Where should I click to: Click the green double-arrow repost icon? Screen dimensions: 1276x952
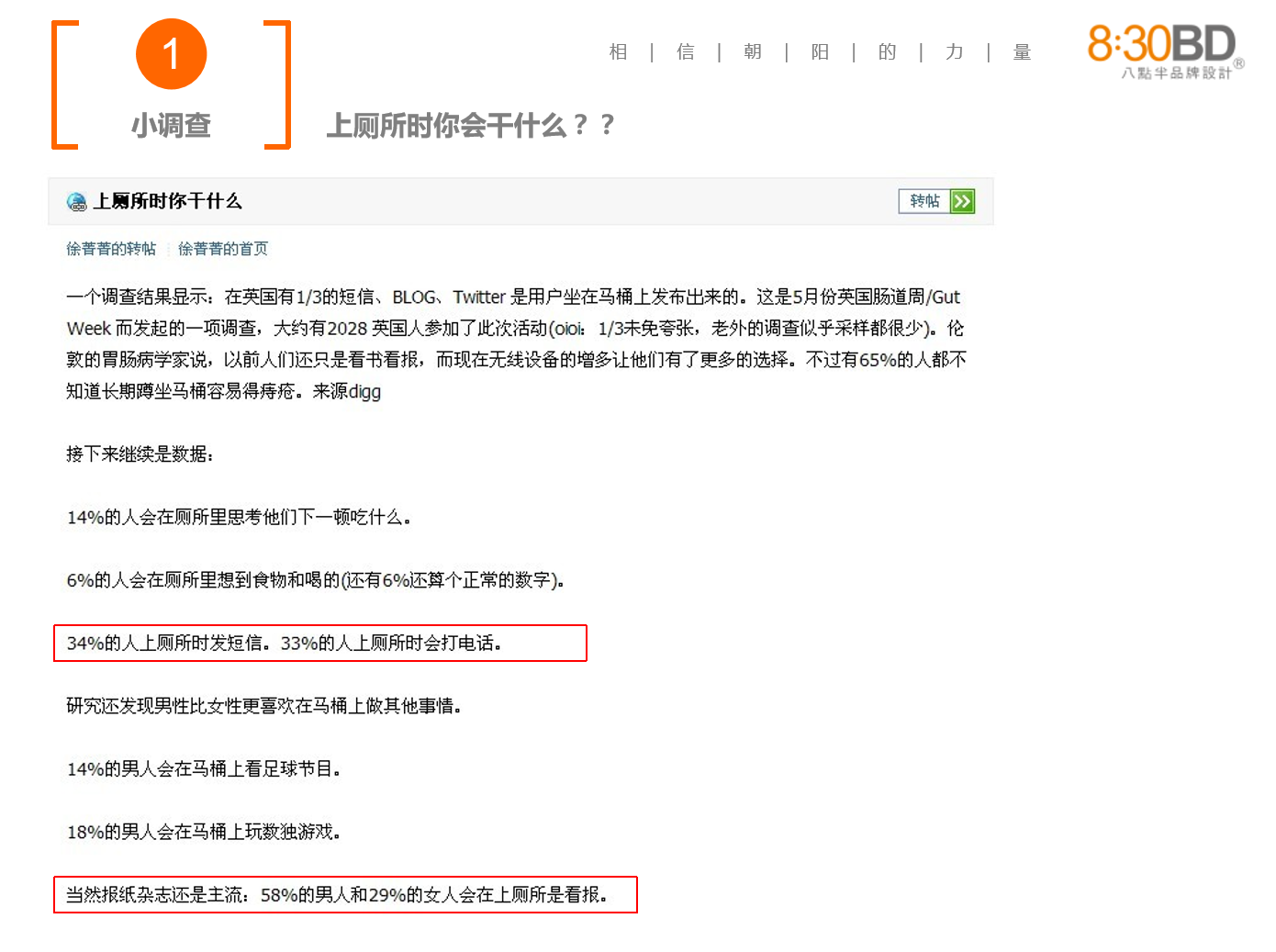point(962,201)
